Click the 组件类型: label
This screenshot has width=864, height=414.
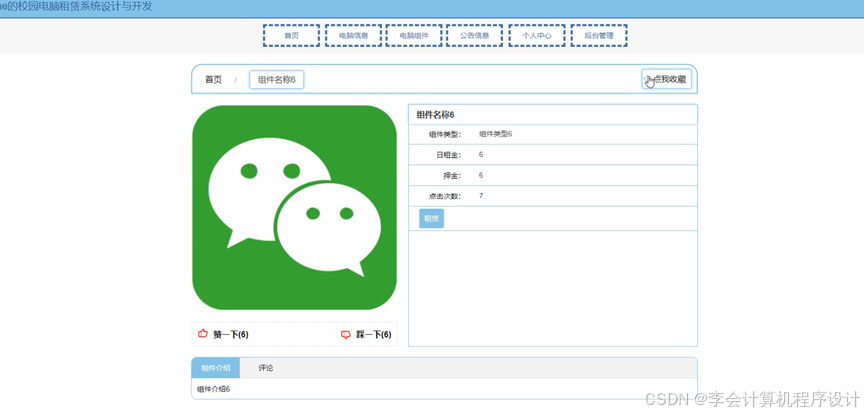click(445, 134)
